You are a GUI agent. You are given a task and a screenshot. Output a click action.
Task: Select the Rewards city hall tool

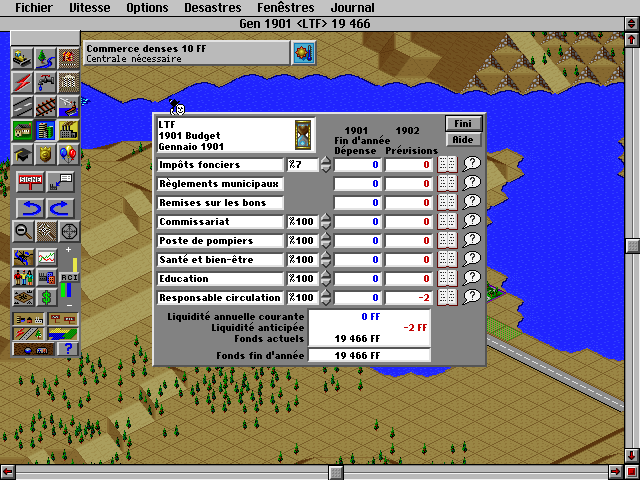click(x=69, y=82)
